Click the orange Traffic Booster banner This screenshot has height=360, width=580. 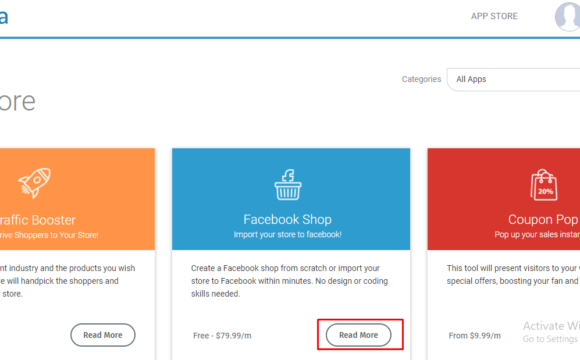(x=77, y=199)
